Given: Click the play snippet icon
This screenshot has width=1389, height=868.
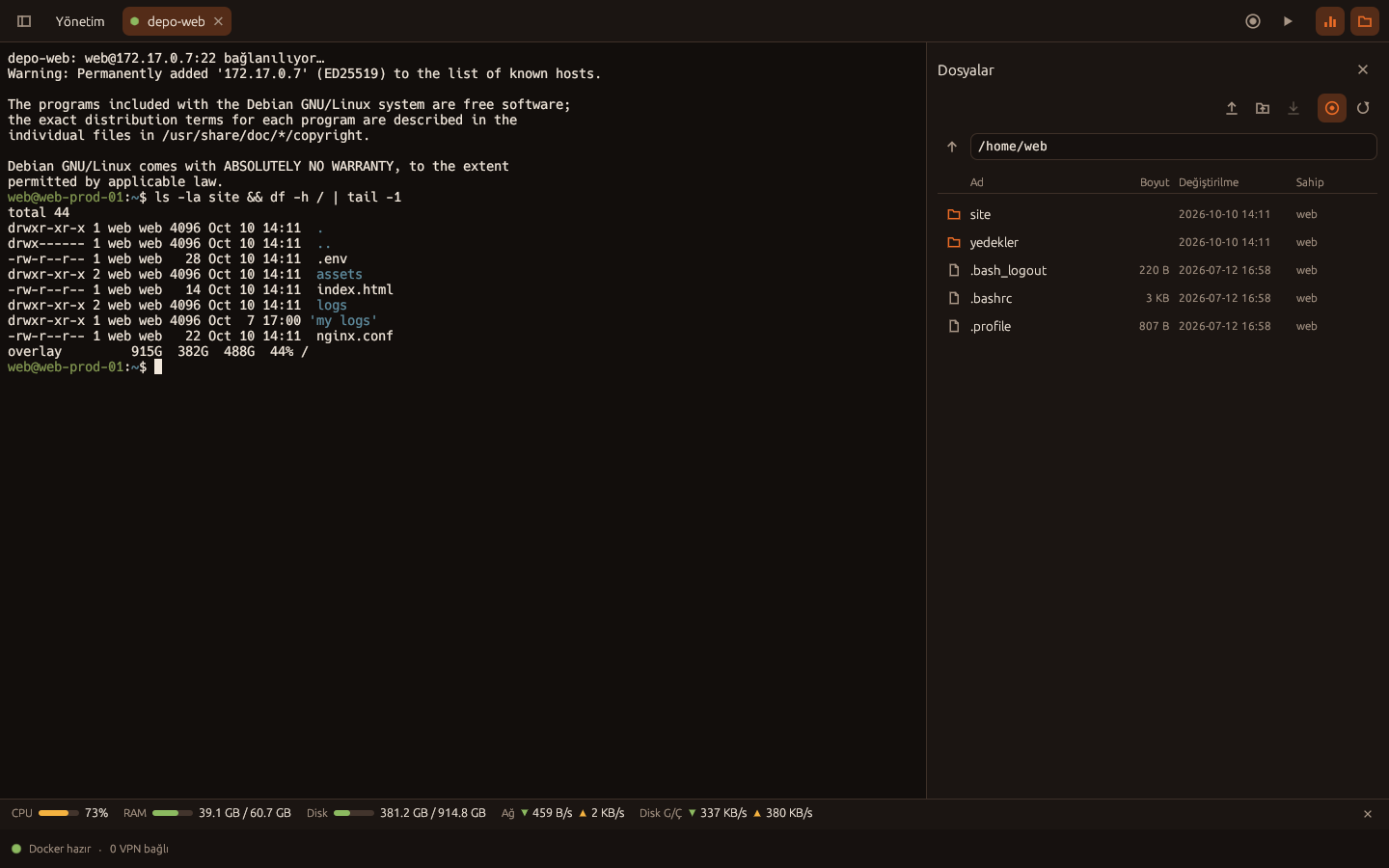Looking at the screenshot, I should 1288,21.
